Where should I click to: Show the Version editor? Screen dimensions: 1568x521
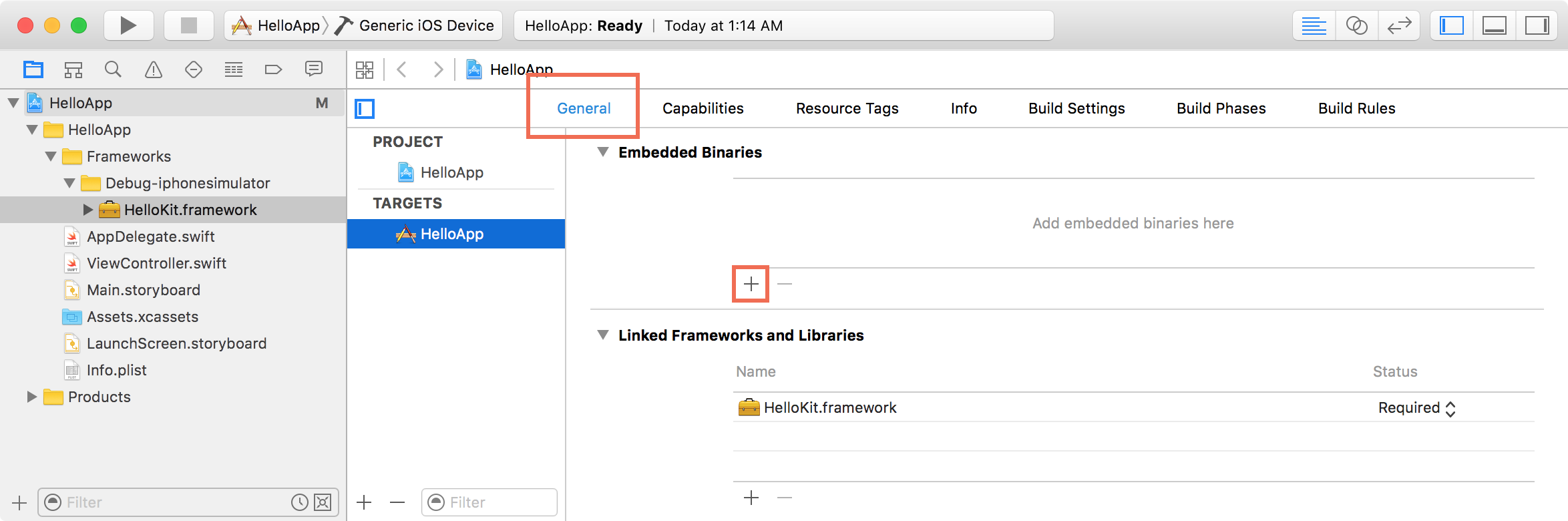pos(1399,26)
